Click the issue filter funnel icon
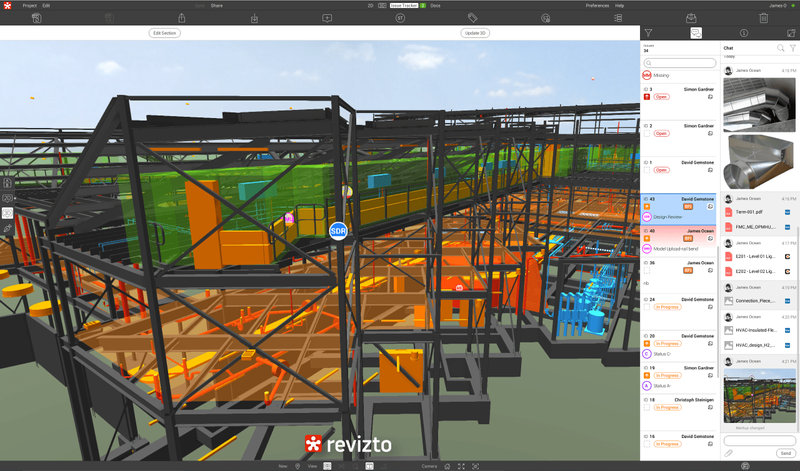800x471 pixels. coord(648,33)
